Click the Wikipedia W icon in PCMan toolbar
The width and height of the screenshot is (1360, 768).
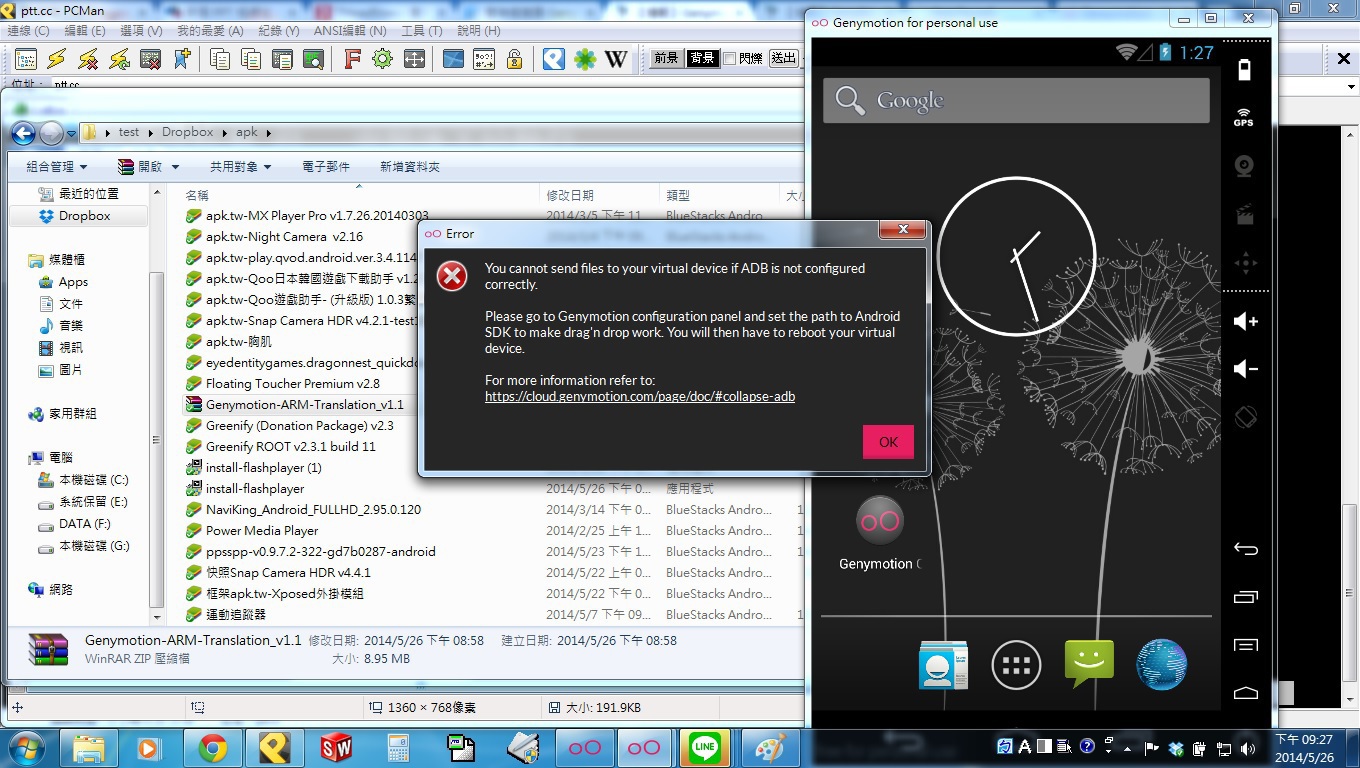point(616,59)
